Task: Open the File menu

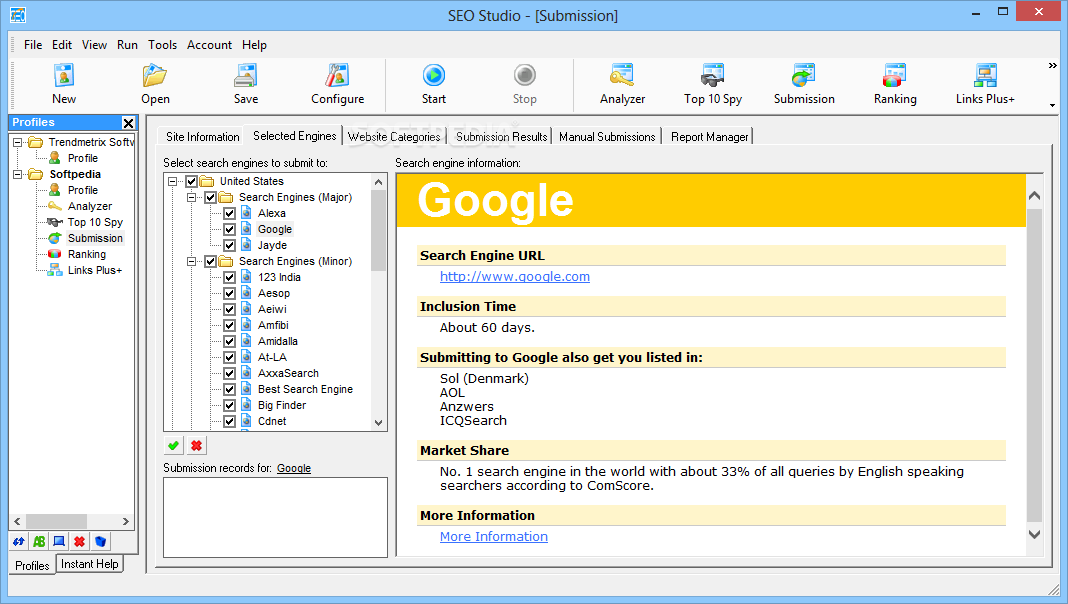Action: click(33, 45)
